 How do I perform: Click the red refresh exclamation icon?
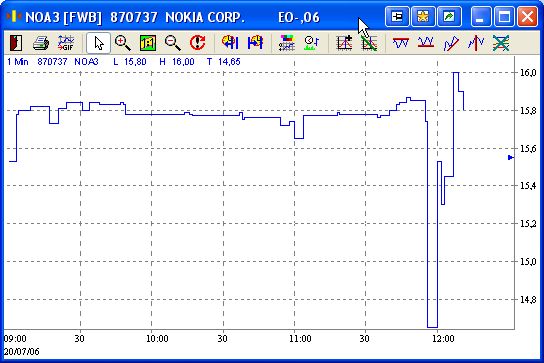coord(198,43)
